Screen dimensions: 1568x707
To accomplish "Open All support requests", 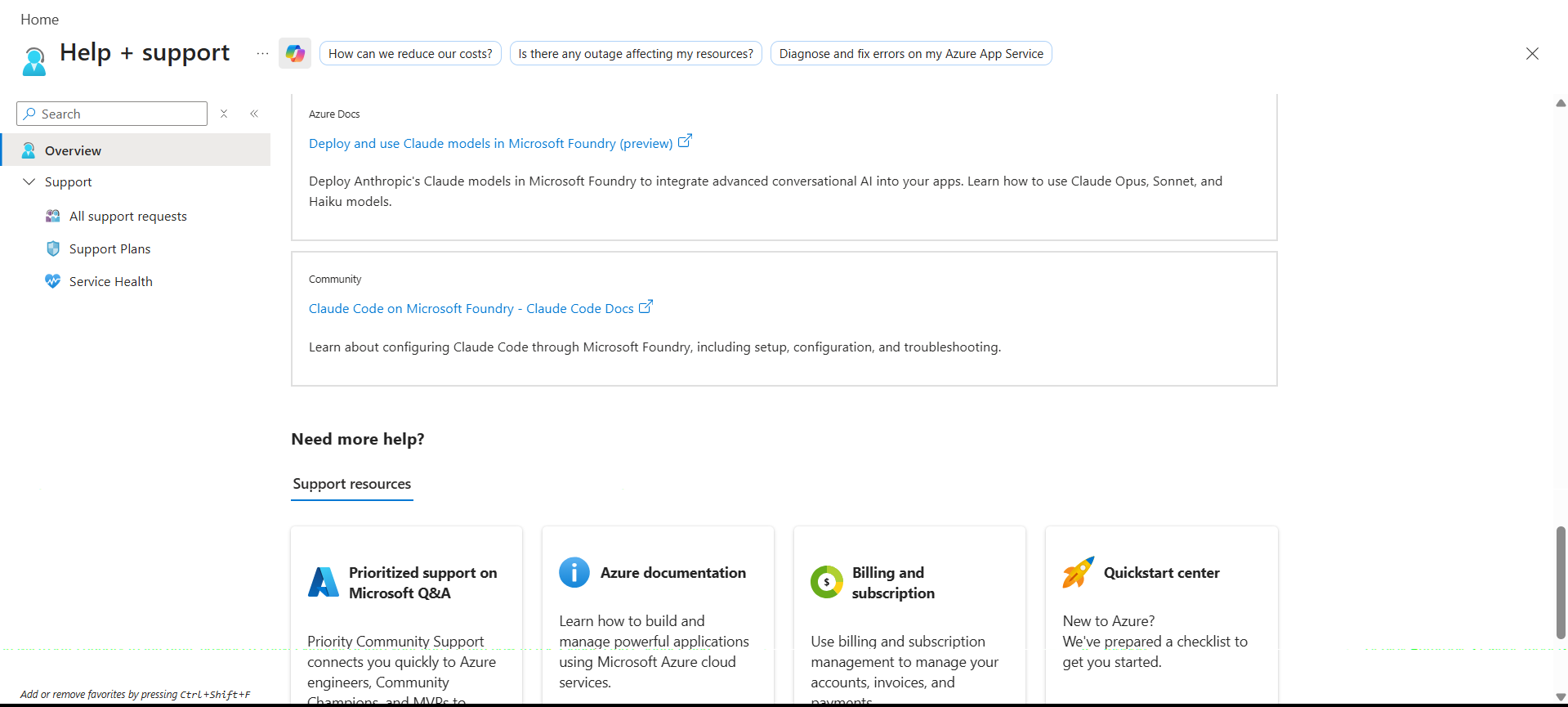I will click(127, 216).
